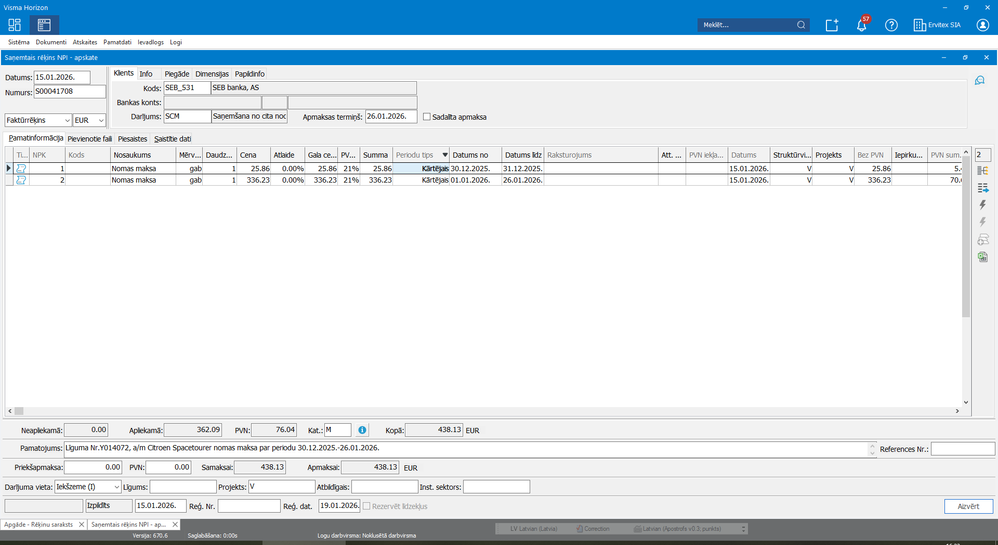
Task: Click the Atbildīgais input field
Action: (384, 487)
